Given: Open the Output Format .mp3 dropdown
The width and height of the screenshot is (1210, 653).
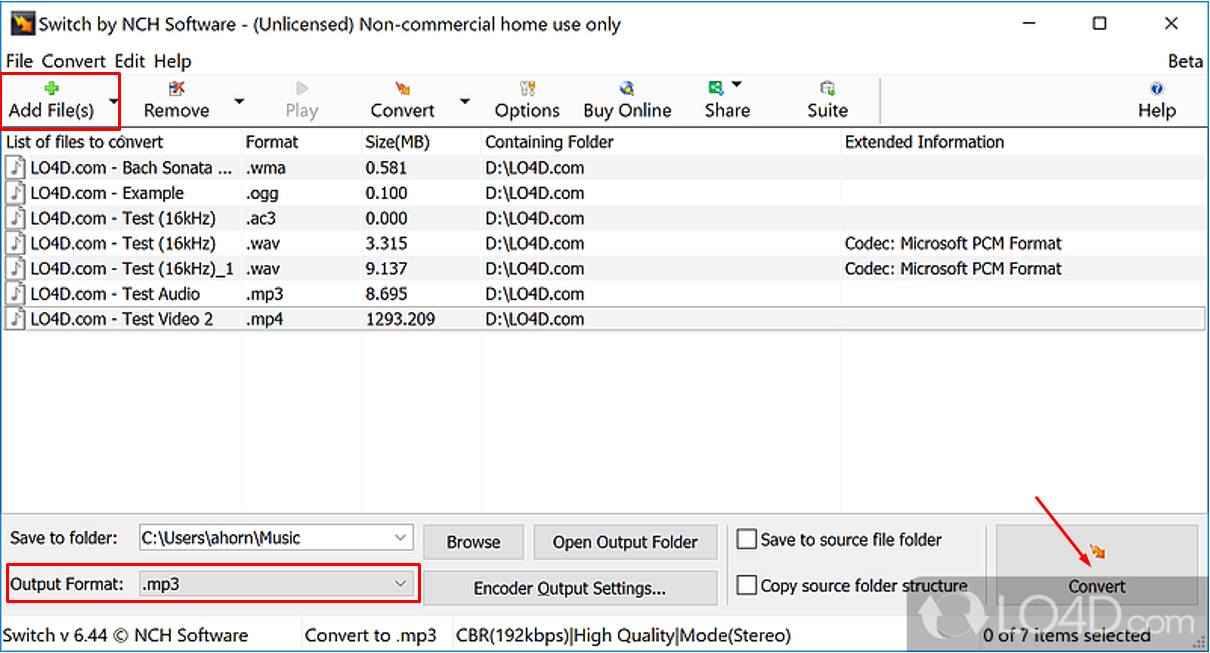Looking at the screenshot, I should [276, 583].
